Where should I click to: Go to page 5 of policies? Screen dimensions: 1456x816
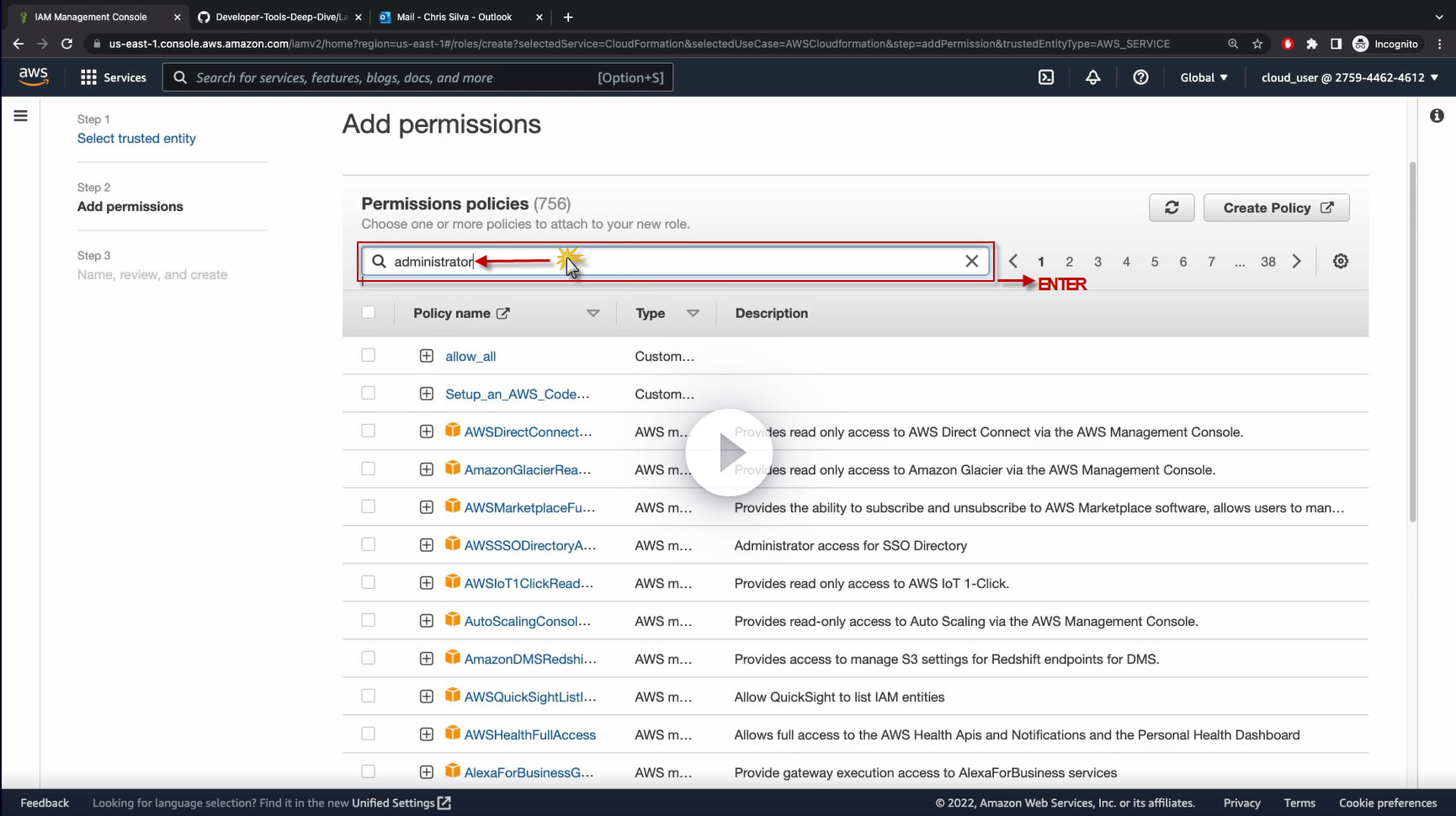[x=1155, y=262]
